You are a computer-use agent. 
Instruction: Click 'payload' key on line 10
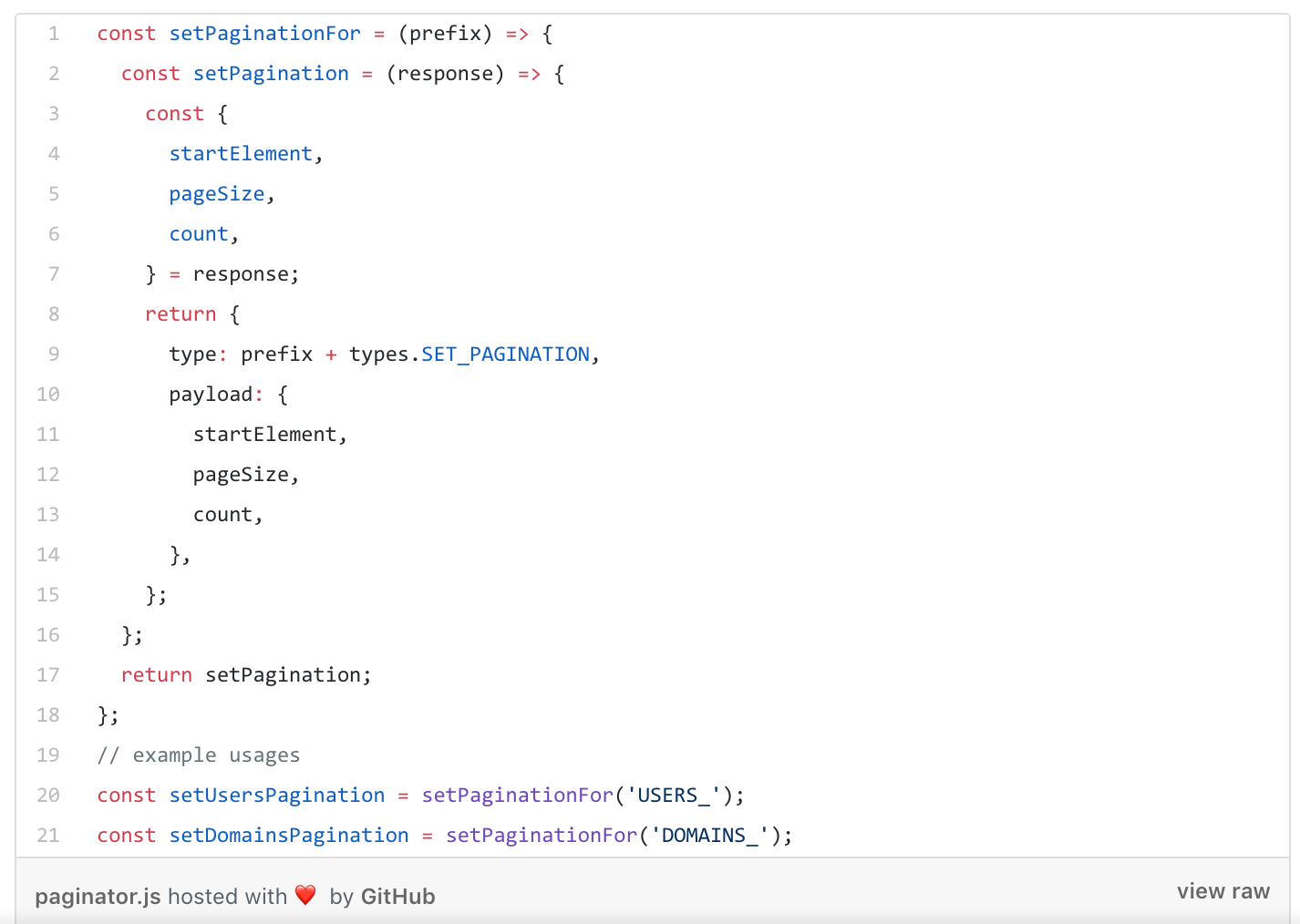(211, 395)
